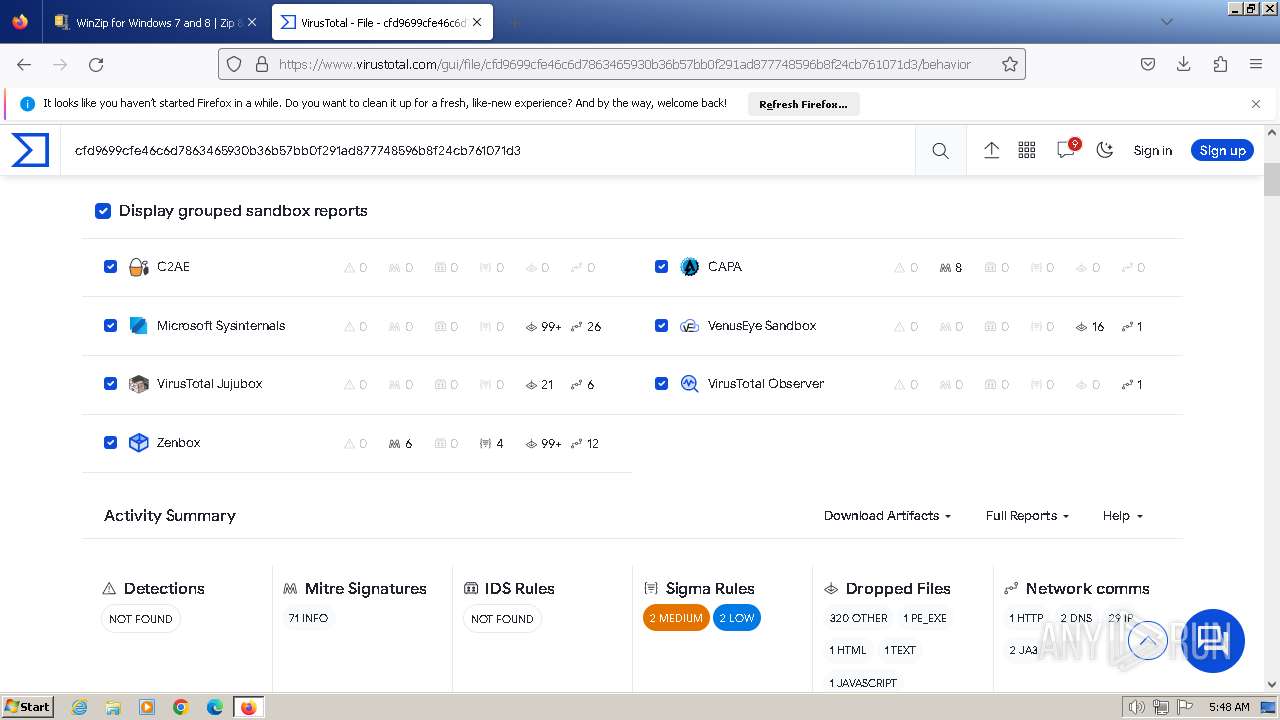Click the CAPA sandbox icon

click(x=690, y=267)
